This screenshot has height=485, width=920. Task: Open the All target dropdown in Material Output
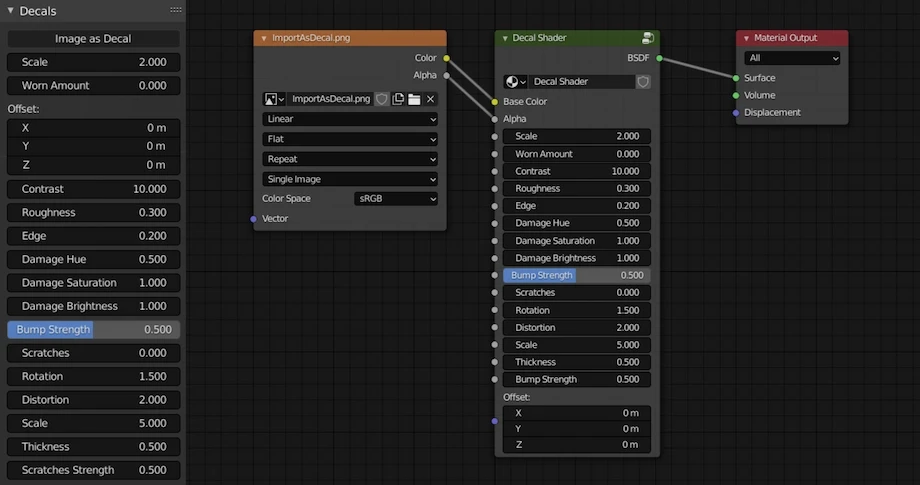[792, 58]
